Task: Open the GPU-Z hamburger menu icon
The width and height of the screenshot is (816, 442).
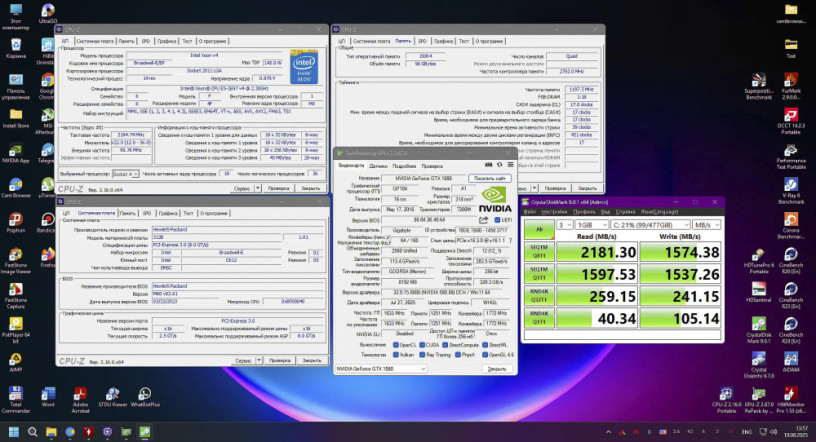Action: (511, 165)
